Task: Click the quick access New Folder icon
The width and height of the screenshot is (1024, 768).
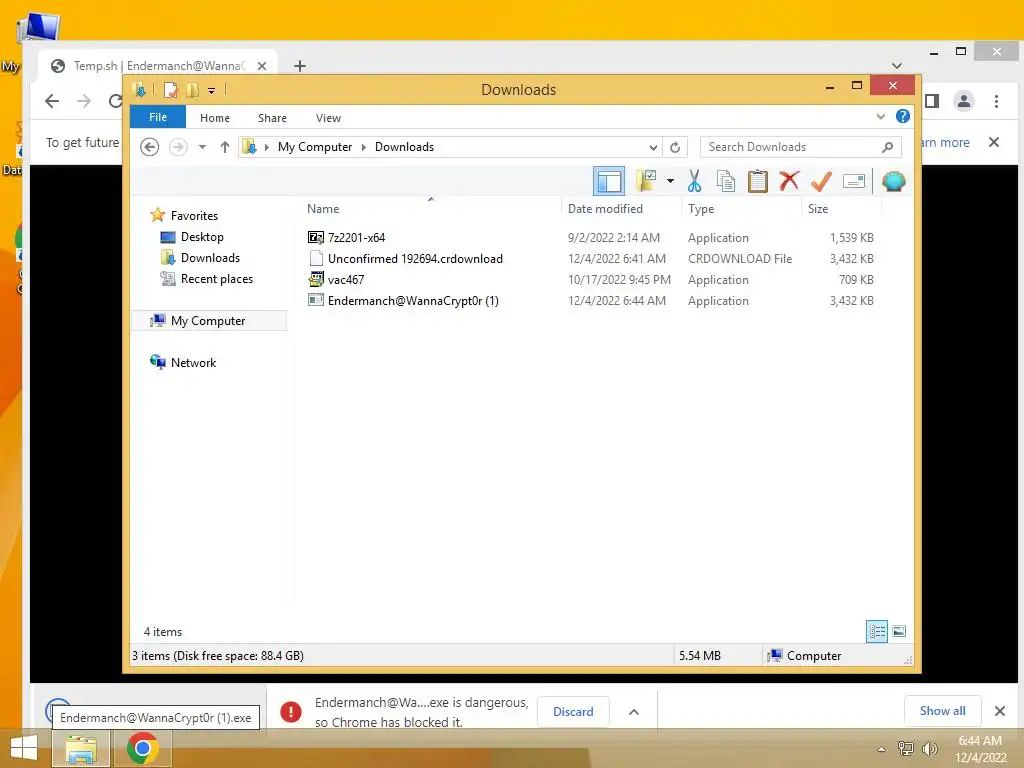Action: click(x=193, y=89)
